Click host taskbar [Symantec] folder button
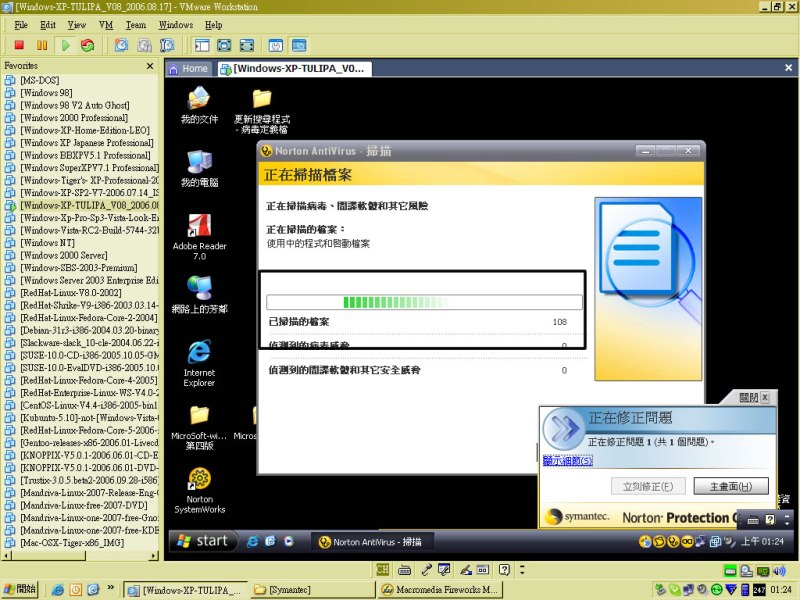Image resolution: width=800 pixels, height=600 pixels. (x=312, y=590)
